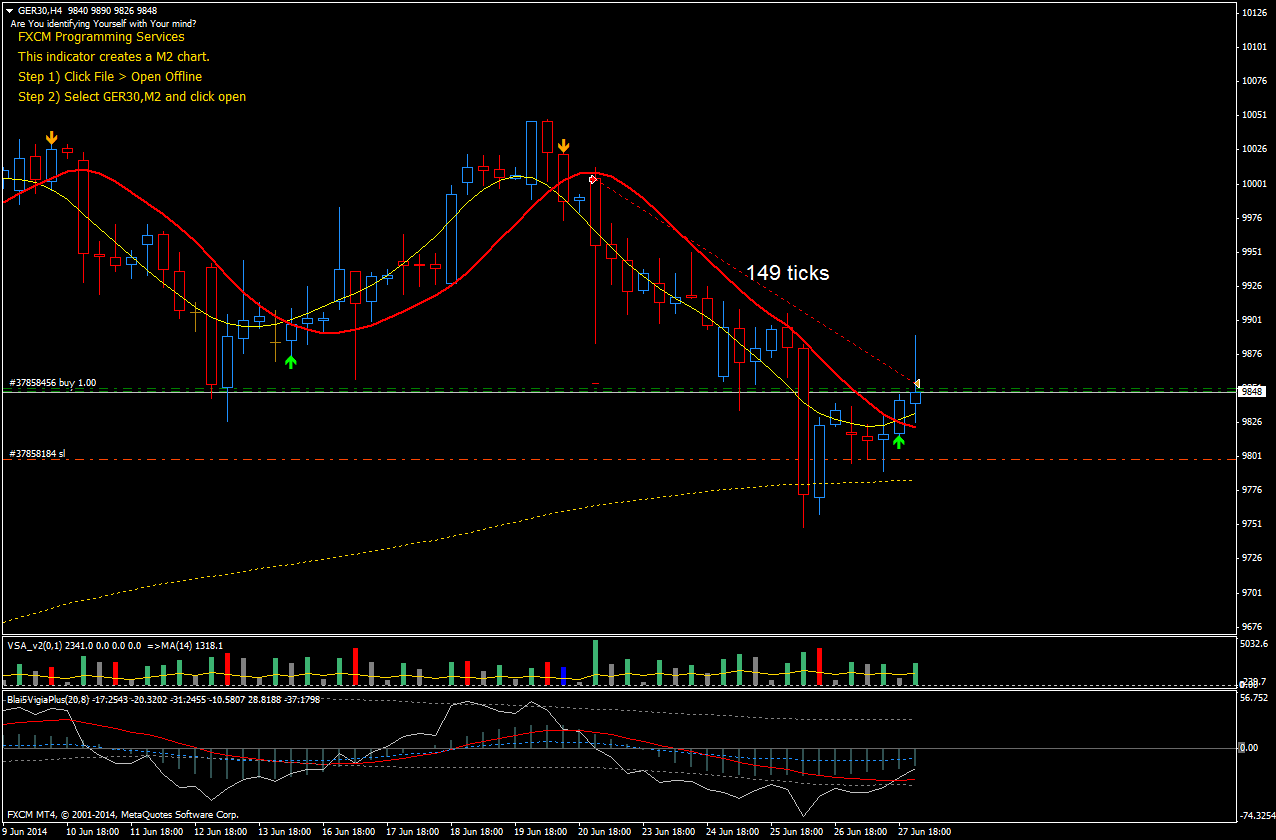Click the highlighted 9848 current price tag
The height and width of the screenshot is (840, 1276).
coord(1253,391)
